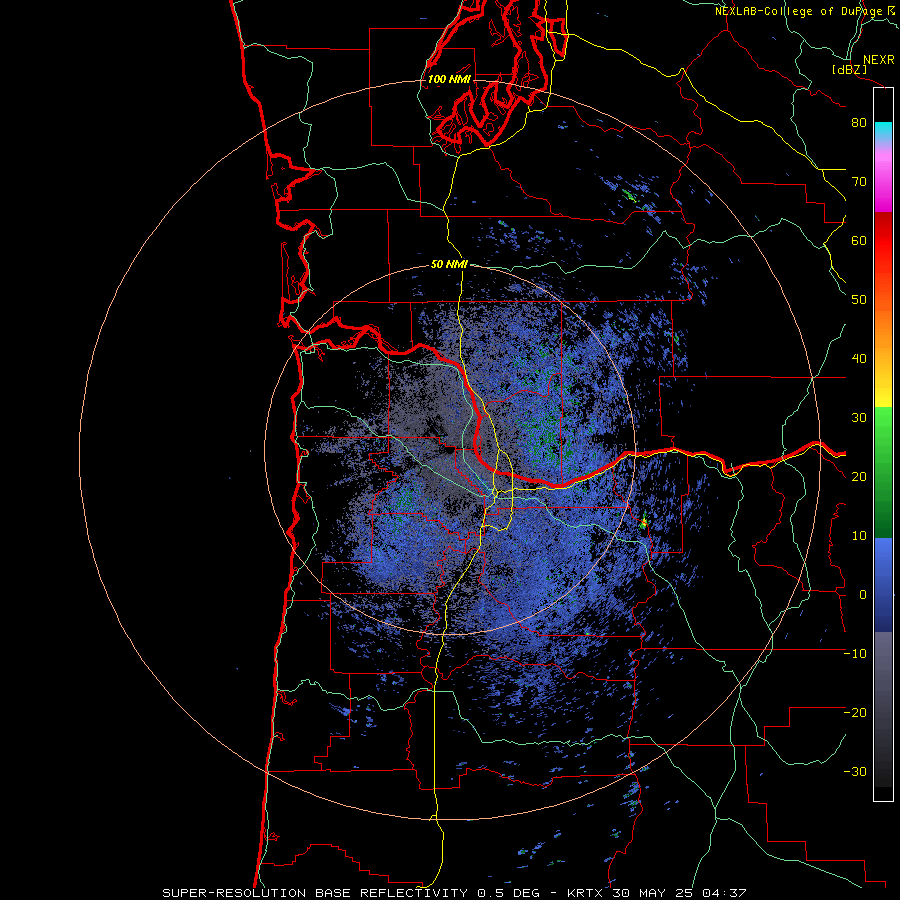Click the -10 tick label on the scale

pos(855,654)
